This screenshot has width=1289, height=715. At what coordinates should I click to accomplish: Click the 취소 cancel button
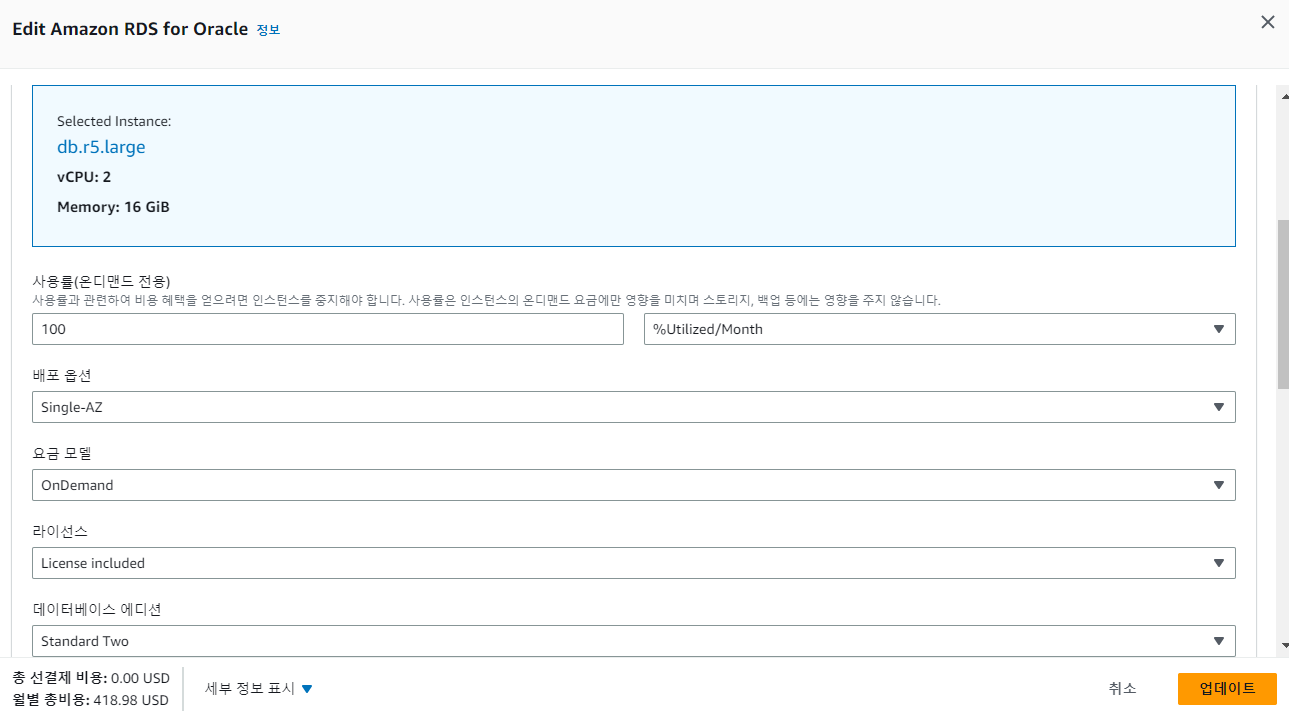1122,688
